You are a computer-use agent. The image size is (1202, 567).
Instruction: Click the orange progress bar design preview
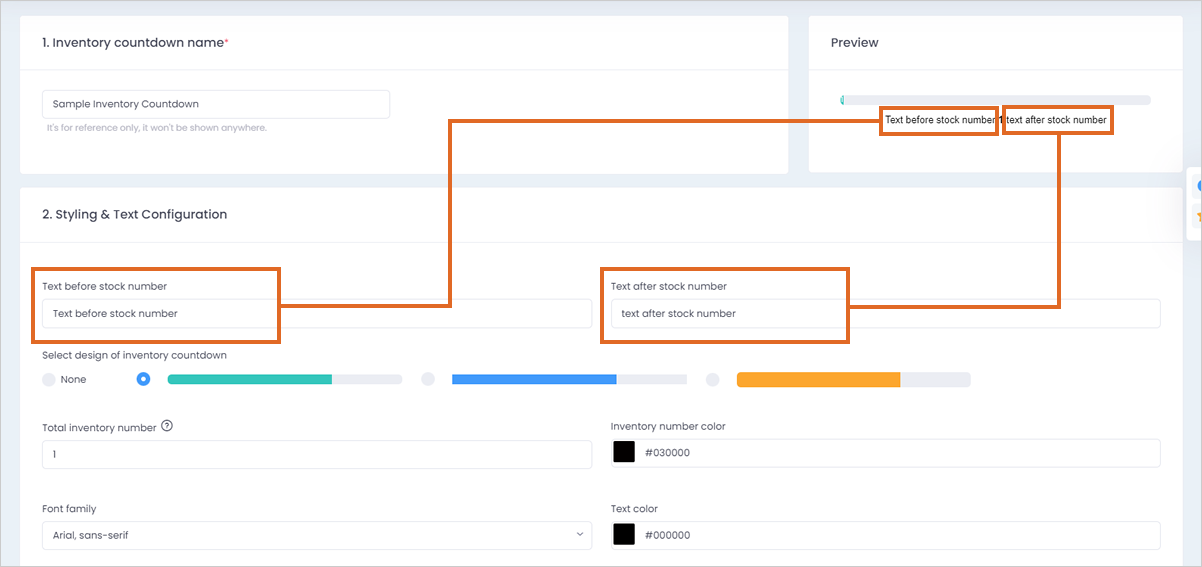[x=854, y=379]
